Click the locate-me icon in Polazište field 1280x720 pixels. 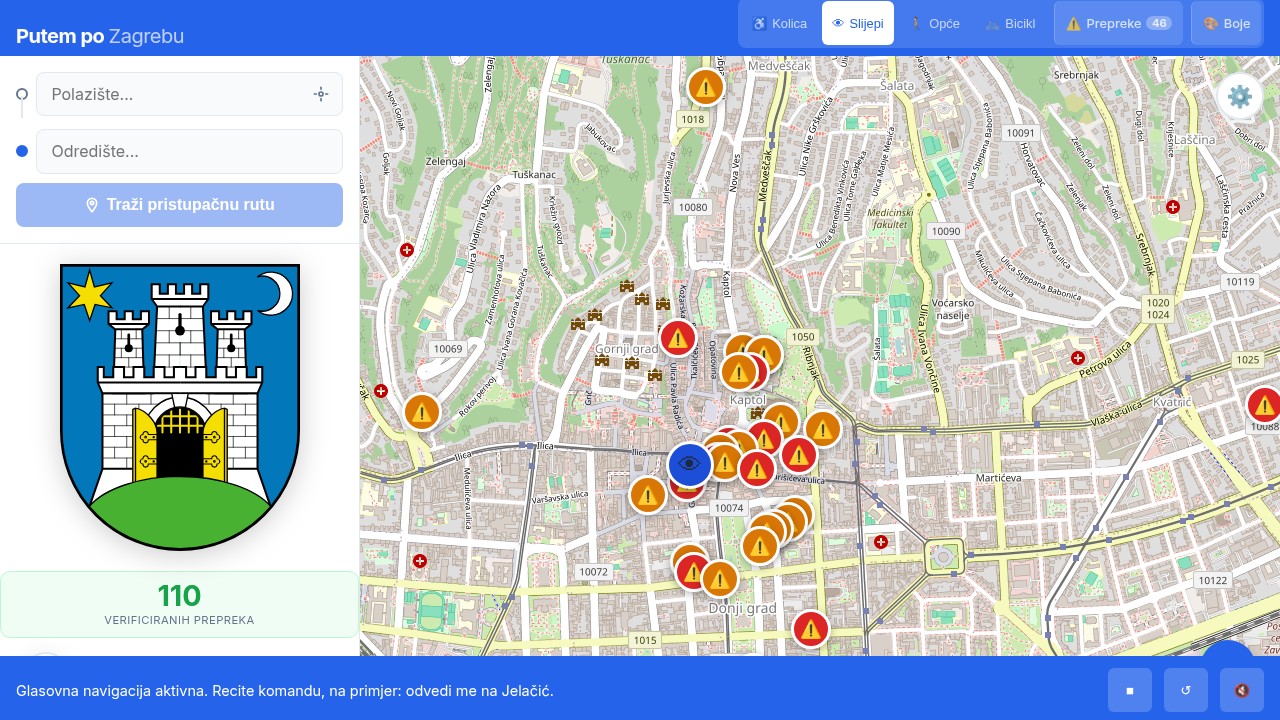tap(321, 94)
